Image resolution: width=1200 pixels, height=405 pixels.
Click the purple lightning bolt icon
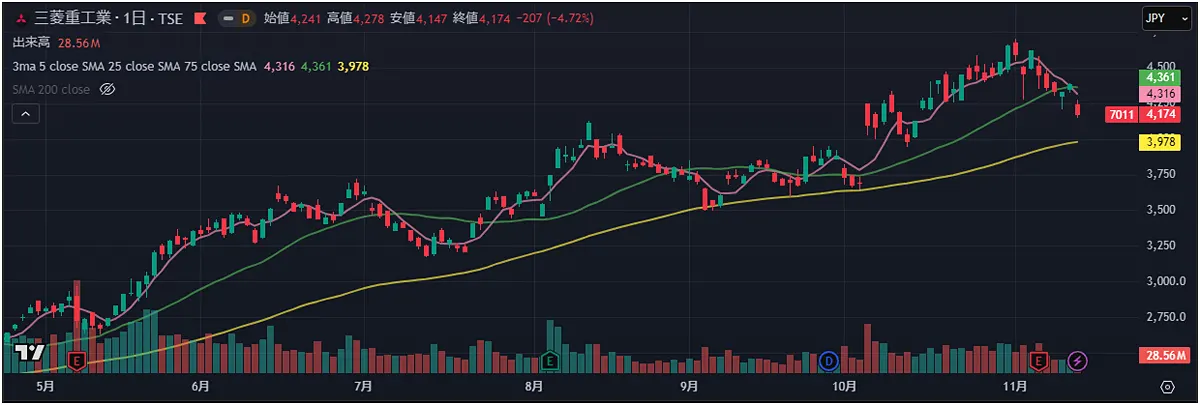(x=1078, y=359)
